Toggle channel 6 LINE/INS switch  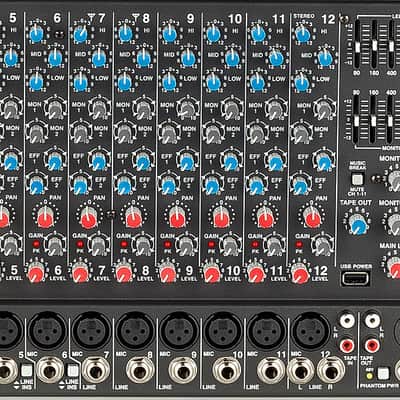73,371
